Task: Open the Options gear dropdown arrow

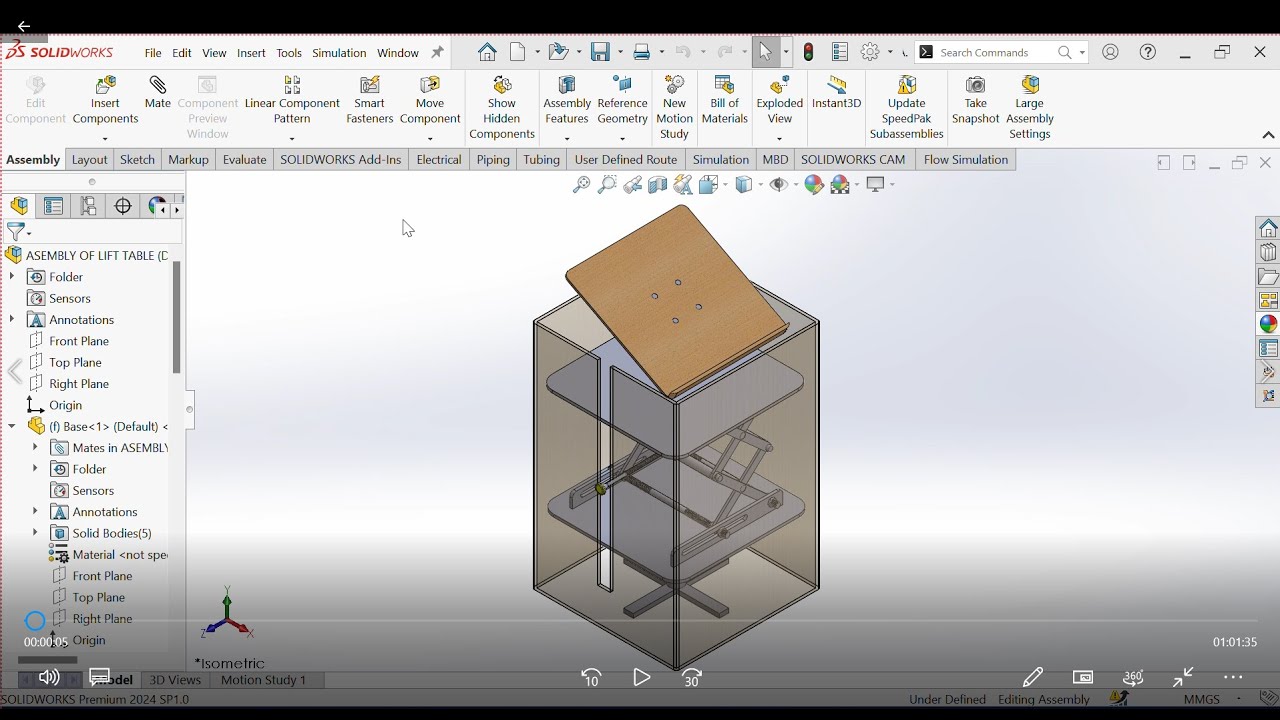Action: point(890,52)
